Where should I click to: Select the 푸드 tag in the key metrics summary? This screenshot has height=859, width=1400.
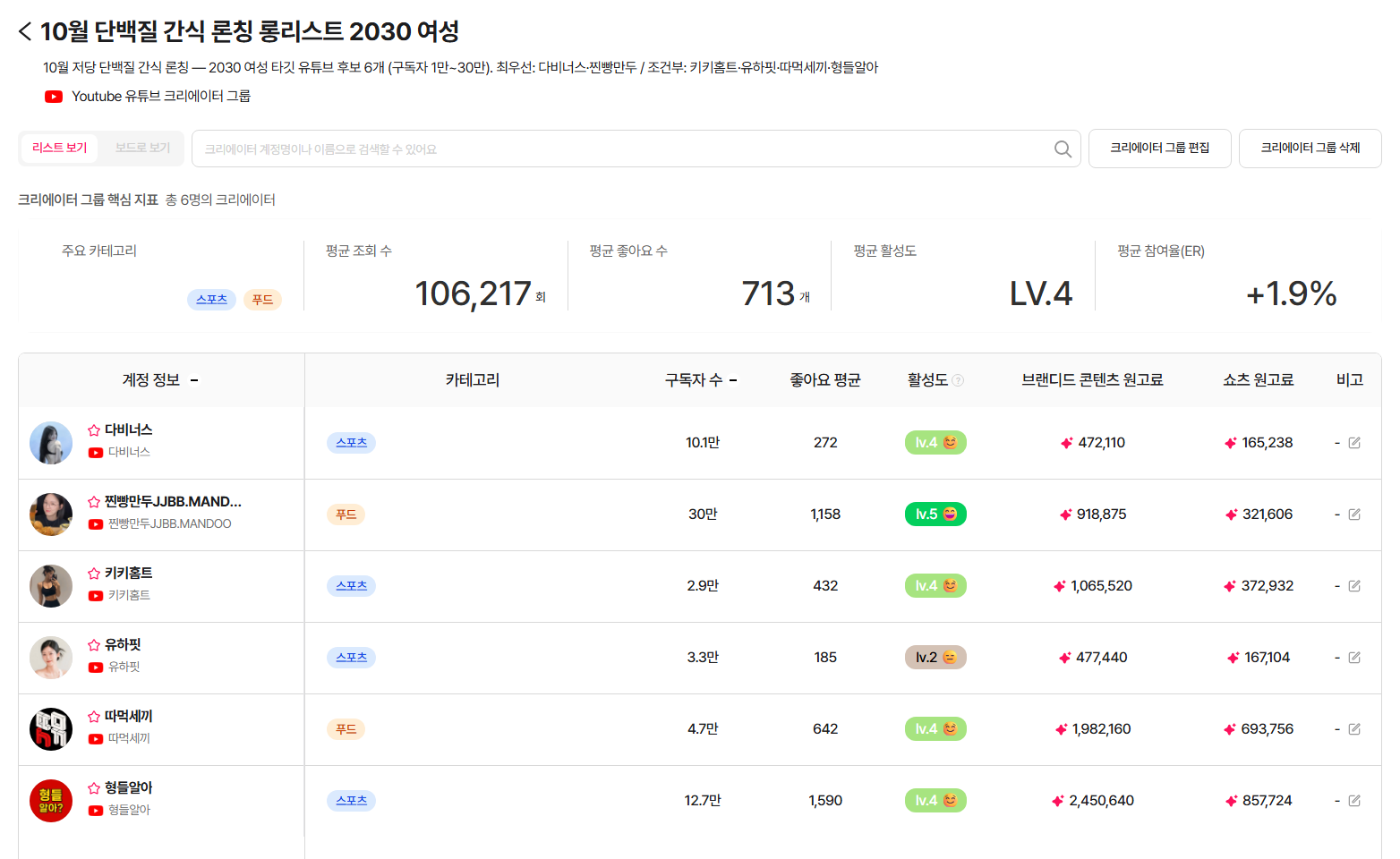(262, 300)
